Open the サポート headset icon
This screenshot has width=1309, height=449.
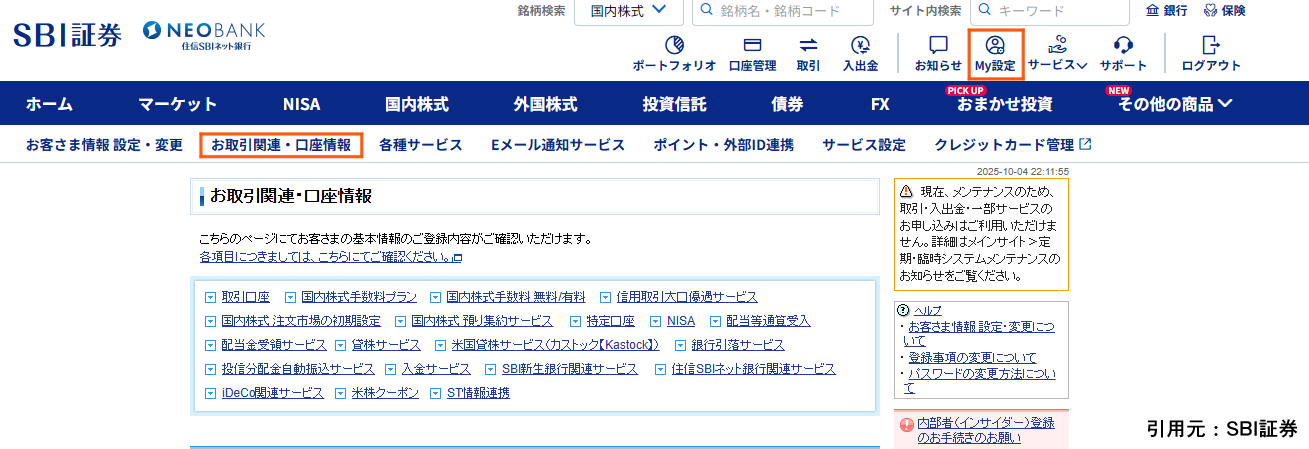pyautogui.click(x=1123, y=46)
